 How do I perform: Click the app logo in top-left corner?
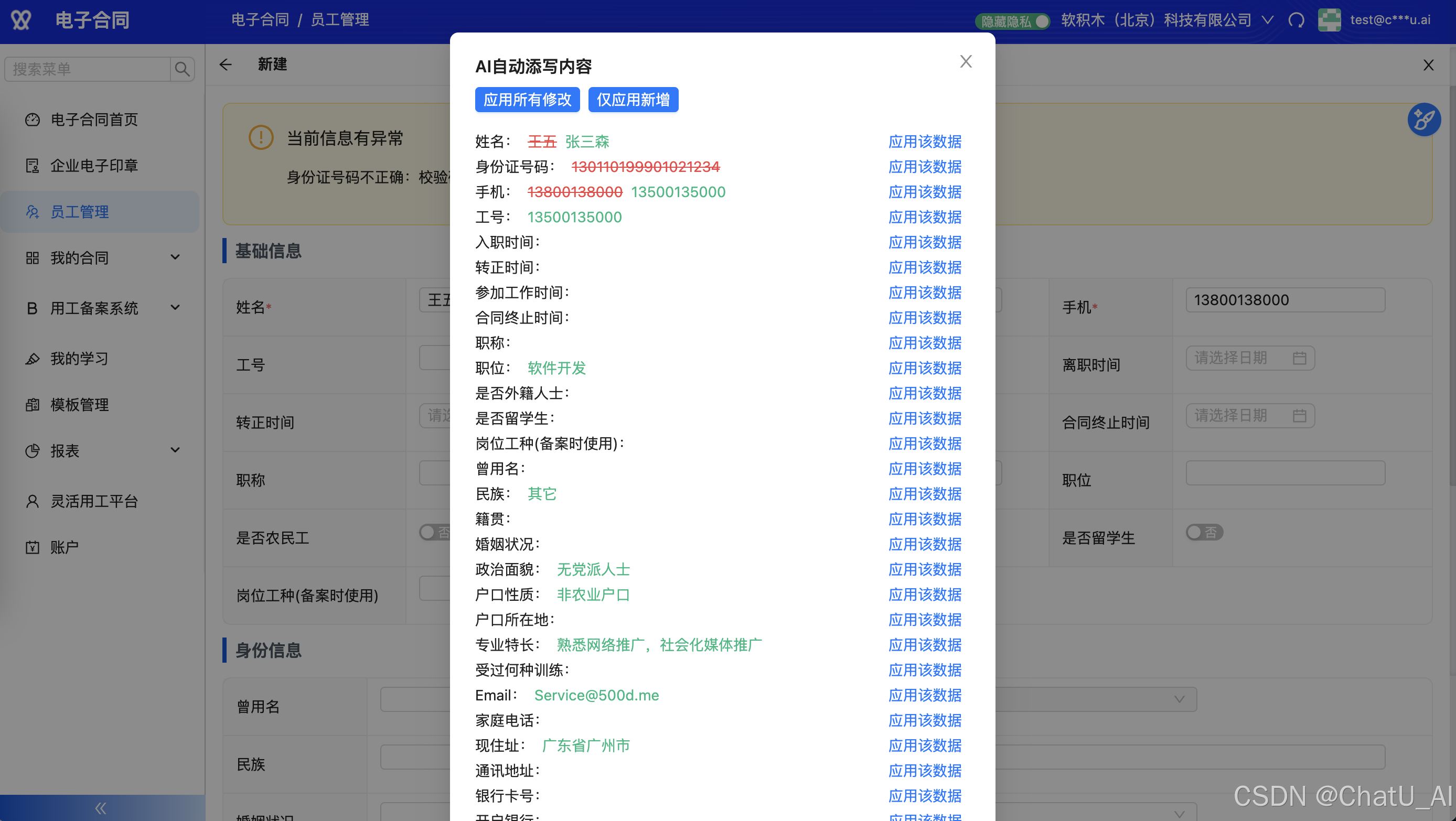point(22,20)
